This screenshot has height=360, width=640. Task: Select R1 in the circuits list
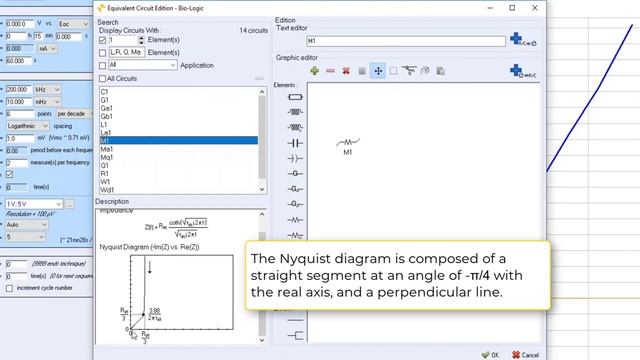179,173
